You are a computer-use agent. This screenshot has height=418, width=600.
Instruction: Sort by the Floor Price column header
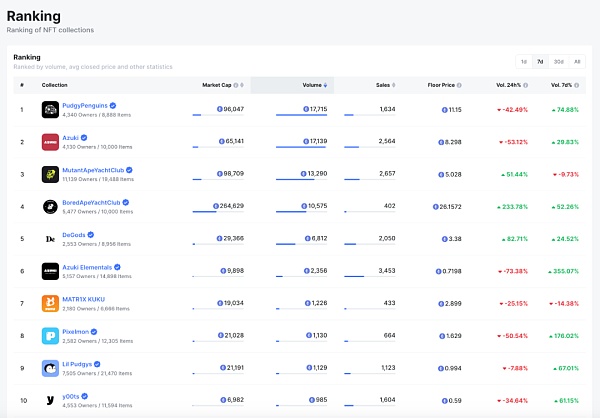click(x=443, y=85)
